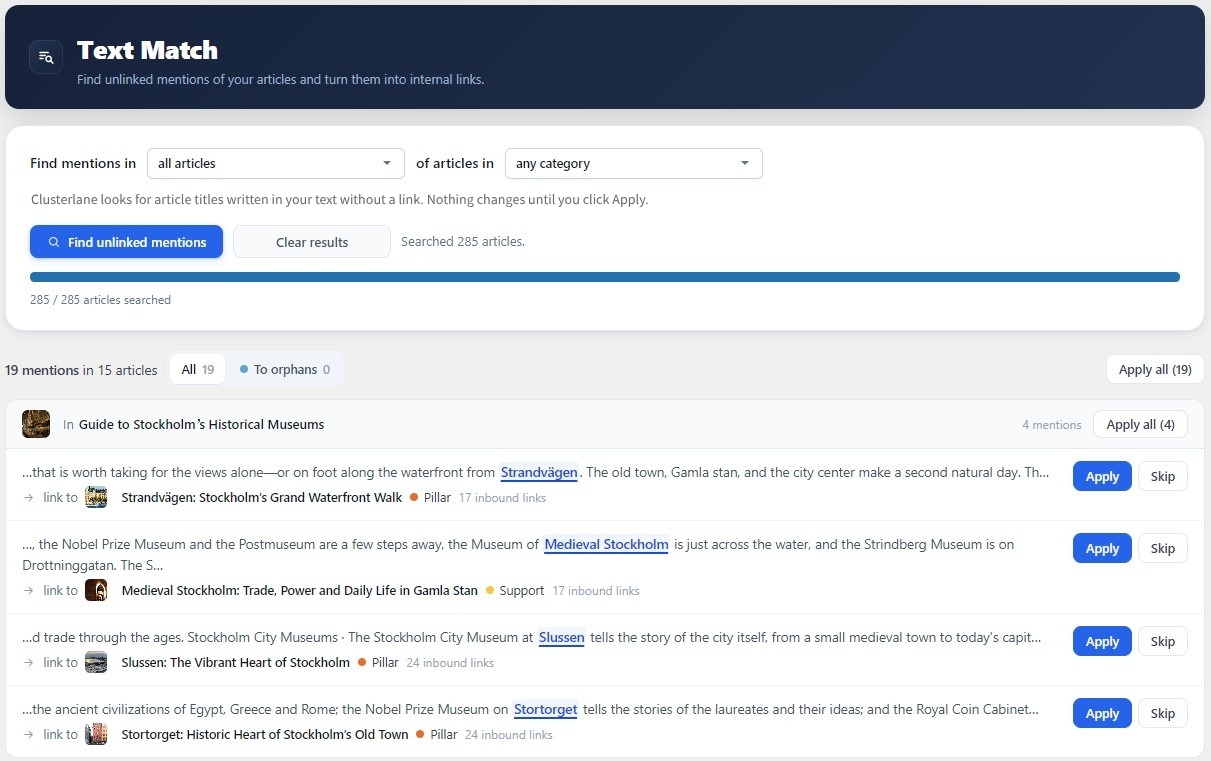
Task: Click the Clear results button
Action: pyautogui.click(x=312, y=242)
